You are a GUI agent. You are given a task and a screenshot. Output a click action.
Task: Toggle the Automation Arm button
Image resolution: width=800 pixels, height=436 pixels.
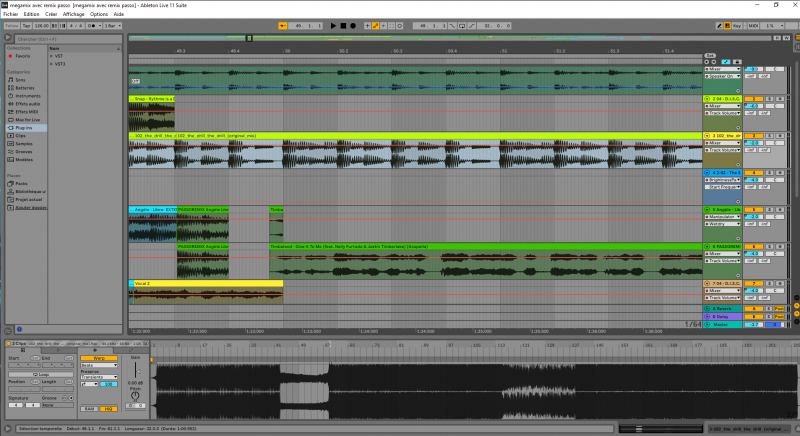pos(377,25)
